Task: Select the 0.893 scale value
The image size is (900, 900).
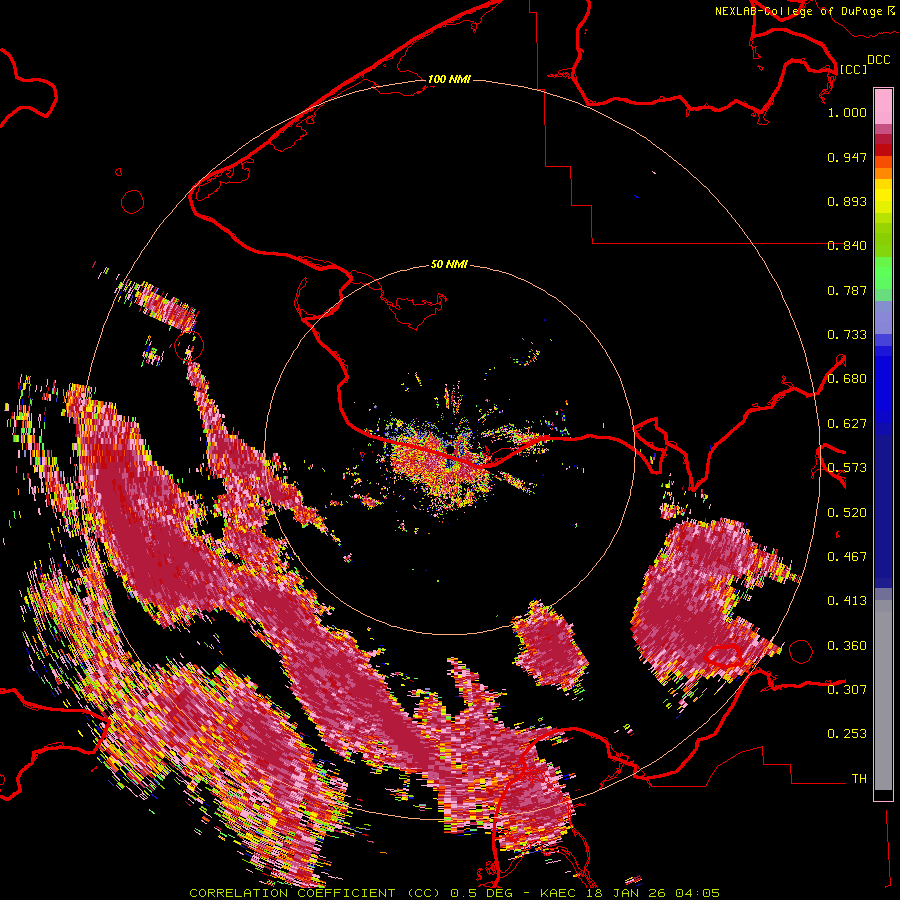Action: (847, 201)
